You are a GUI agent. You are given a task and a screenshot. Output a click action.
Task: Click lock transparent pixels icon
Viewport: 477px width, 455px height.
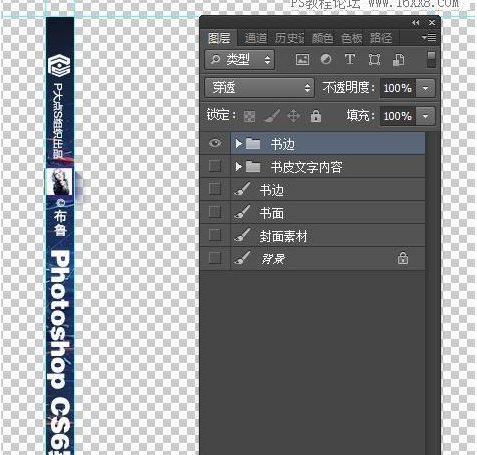click(x=250, y=116)
